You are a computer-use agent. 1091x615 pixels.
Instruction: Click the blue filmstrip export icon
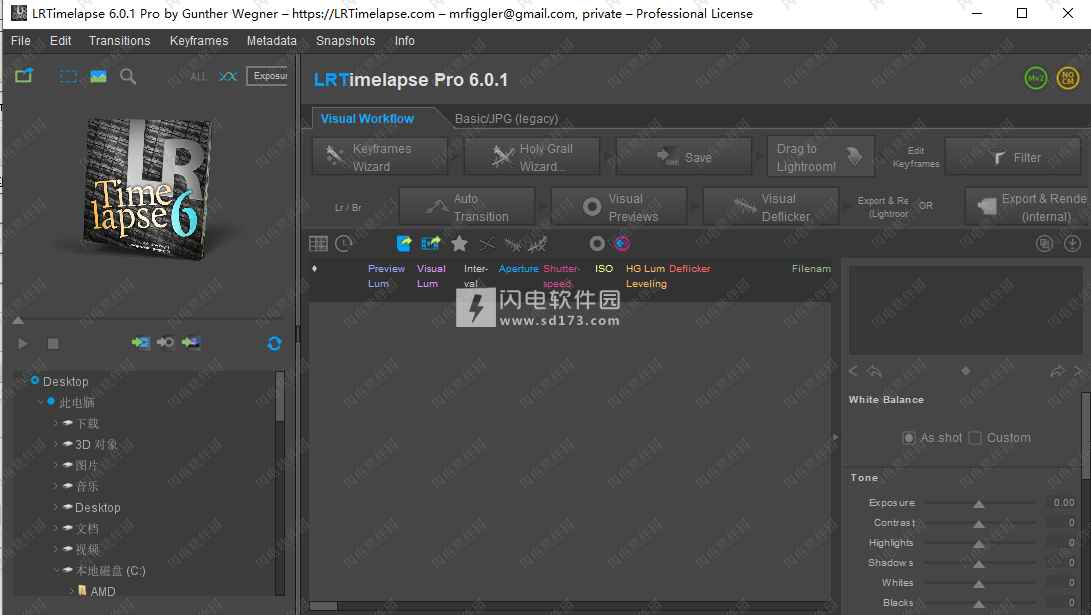[431, 243]
